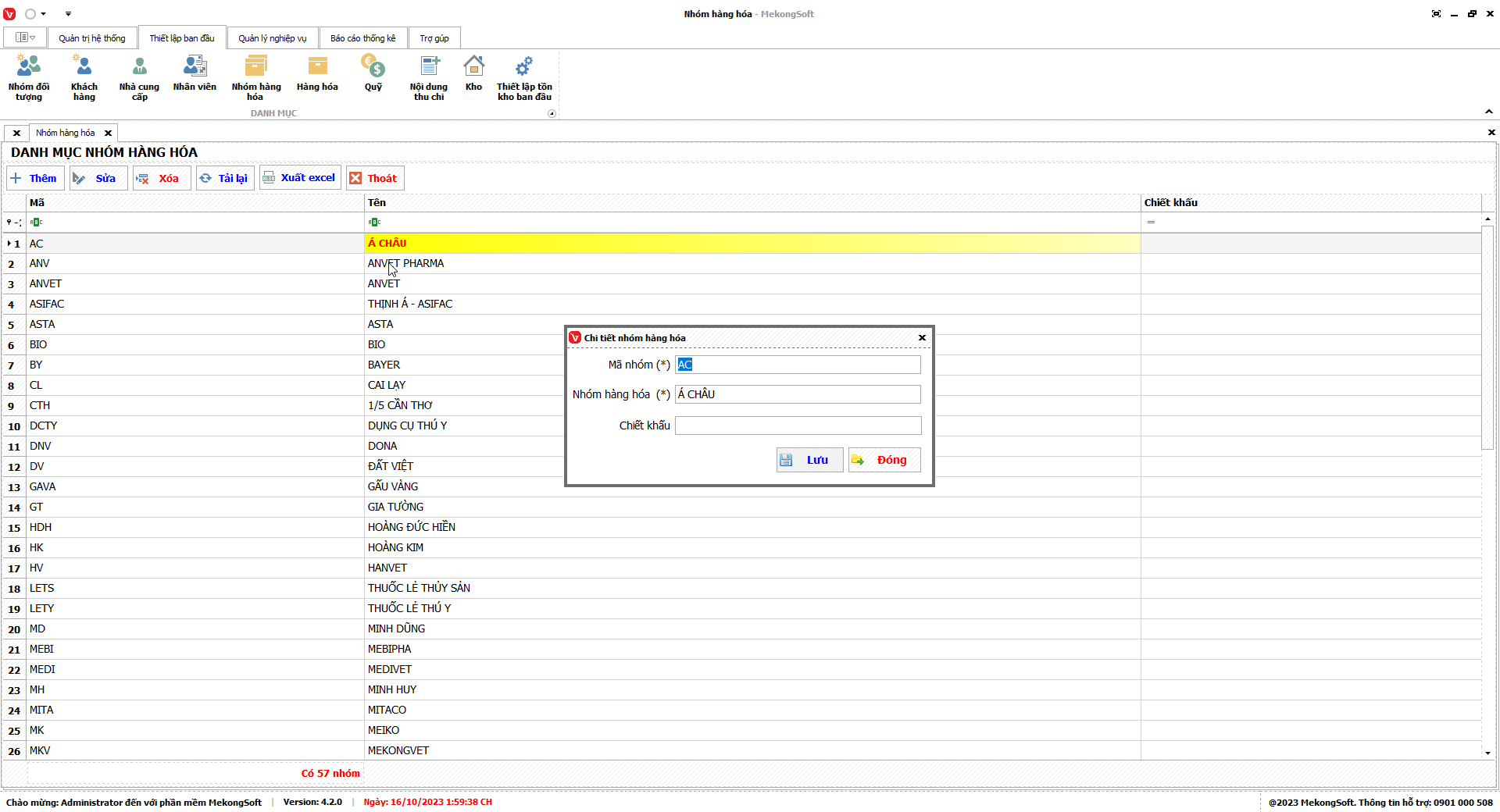This screenshot has width=1500, height=812.
Task: Click the MekongSoft logo icon in title bar
Action: coord(9,14)
